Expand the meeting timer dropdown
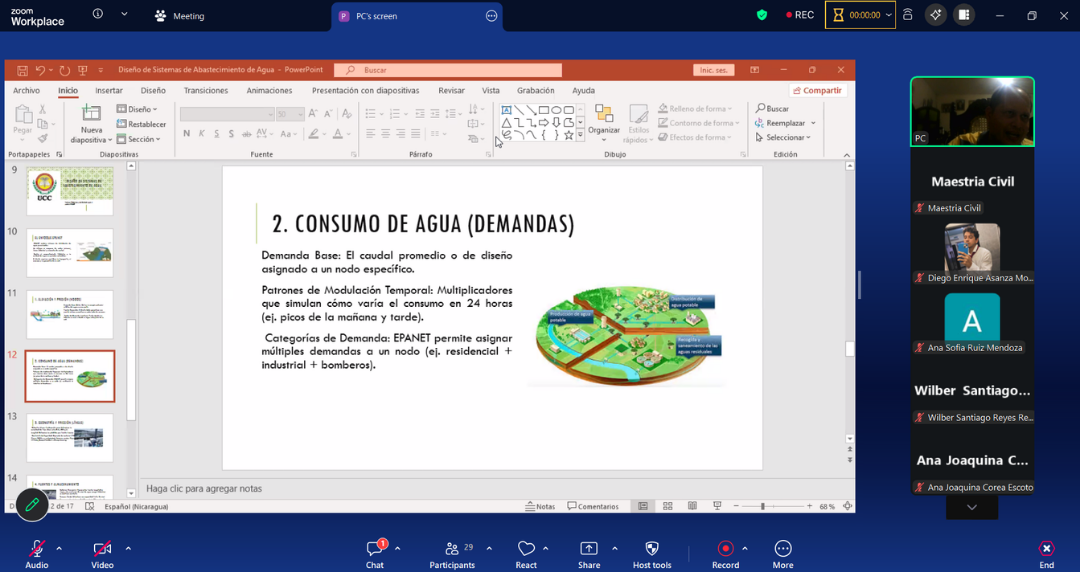Screen dimensions: 1080x573 pos(888,15)
